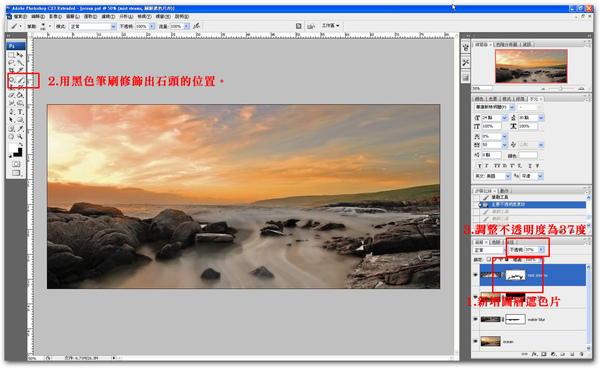Open the brush opacity slider arrow
Screen dimensions: 600x368
click(x=152, y=26)
